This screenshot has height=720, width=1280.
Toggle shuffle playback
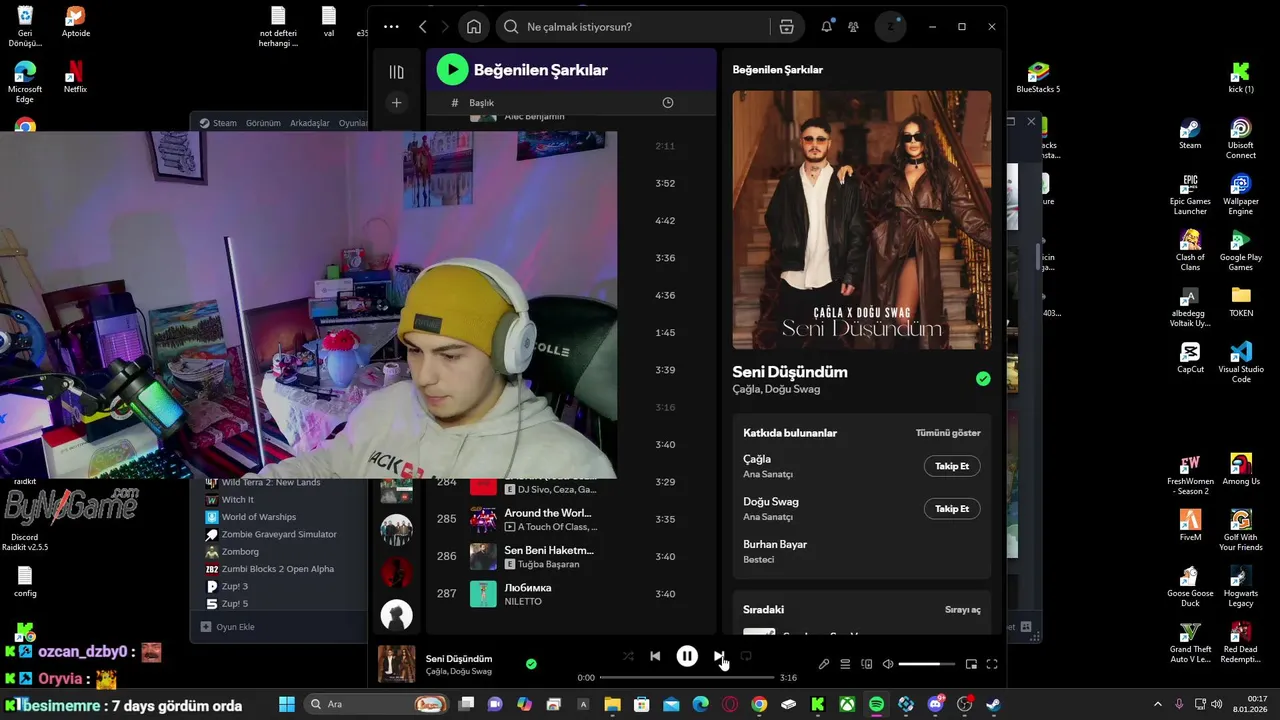click(628, 656)
